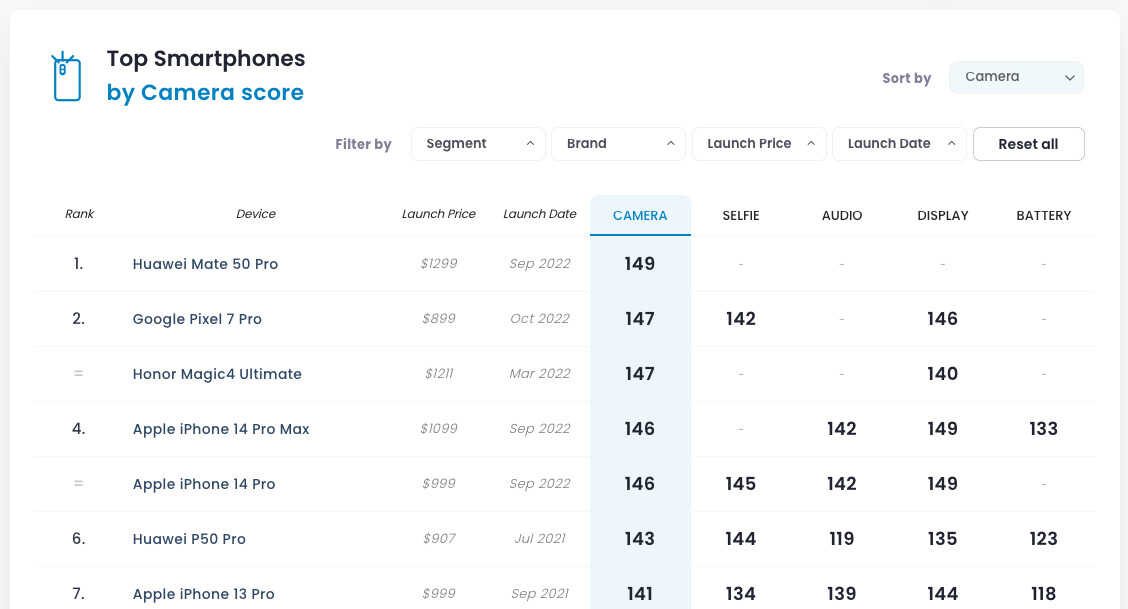Click the Launch Date column header
Viewport: 1128px width, 609px height.
[x=540, y=214]
